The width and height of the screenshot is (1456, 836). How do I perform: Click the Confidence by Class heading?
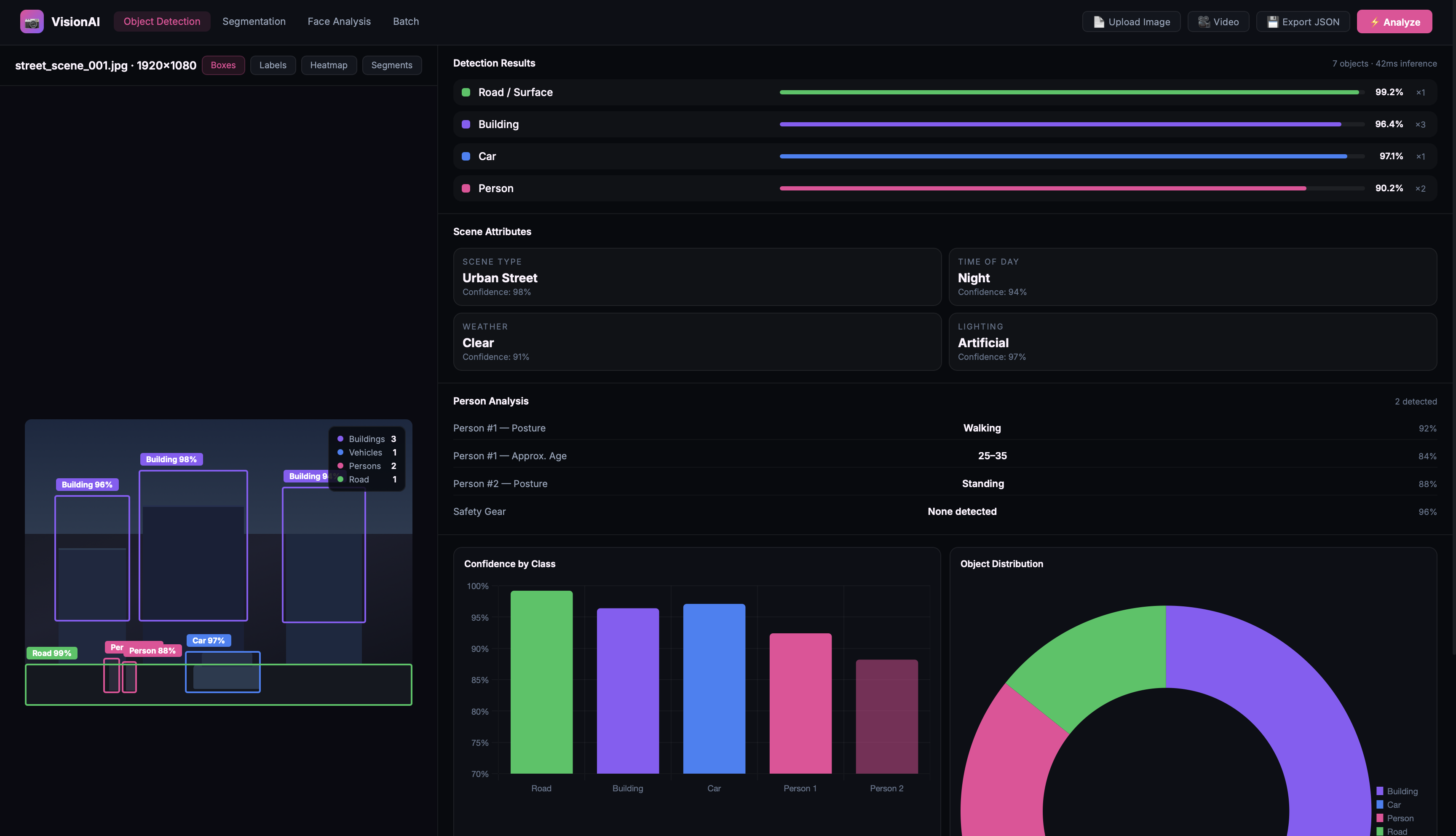pos(510,564)
